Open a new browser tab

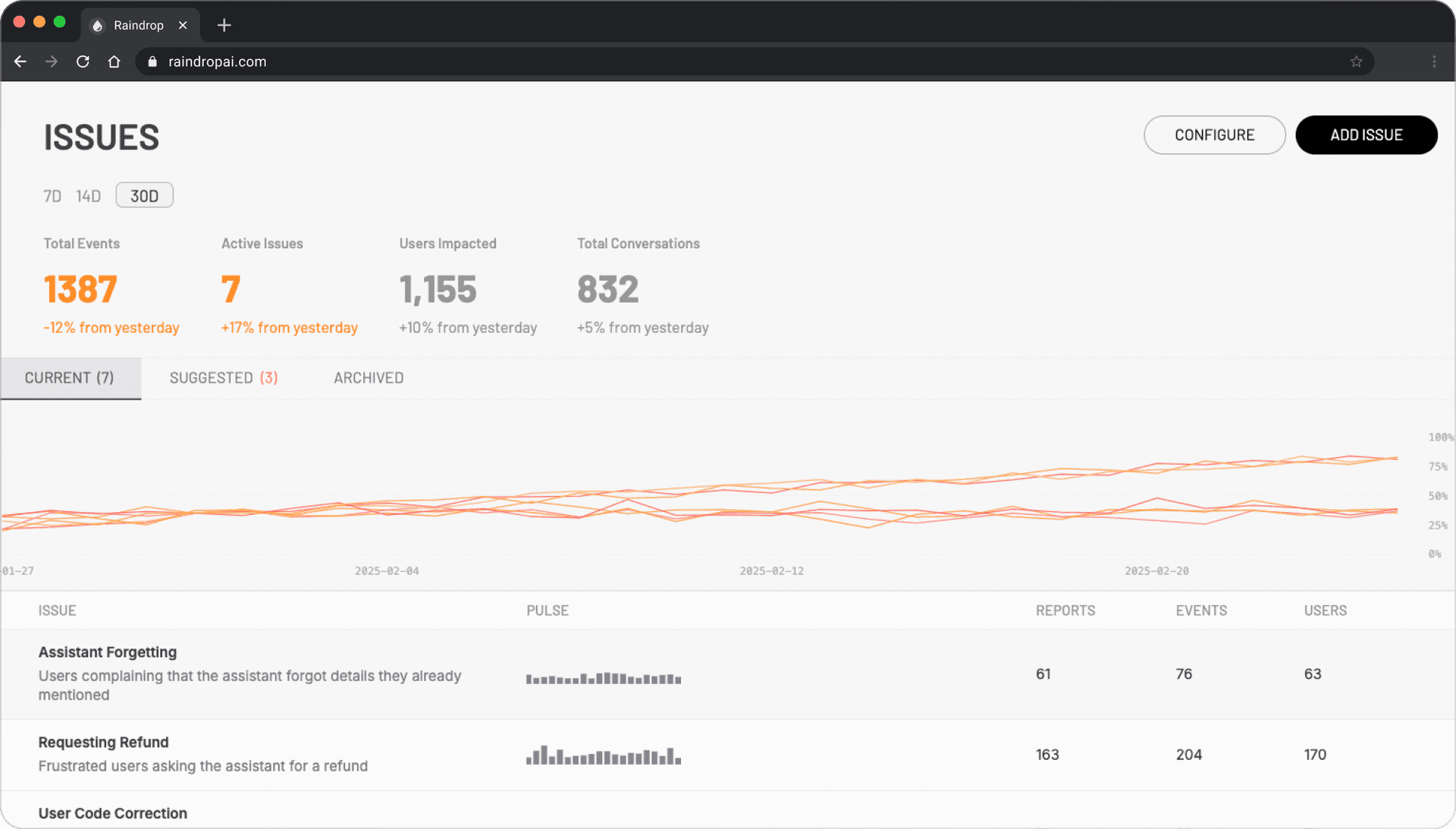click(224, 25)
